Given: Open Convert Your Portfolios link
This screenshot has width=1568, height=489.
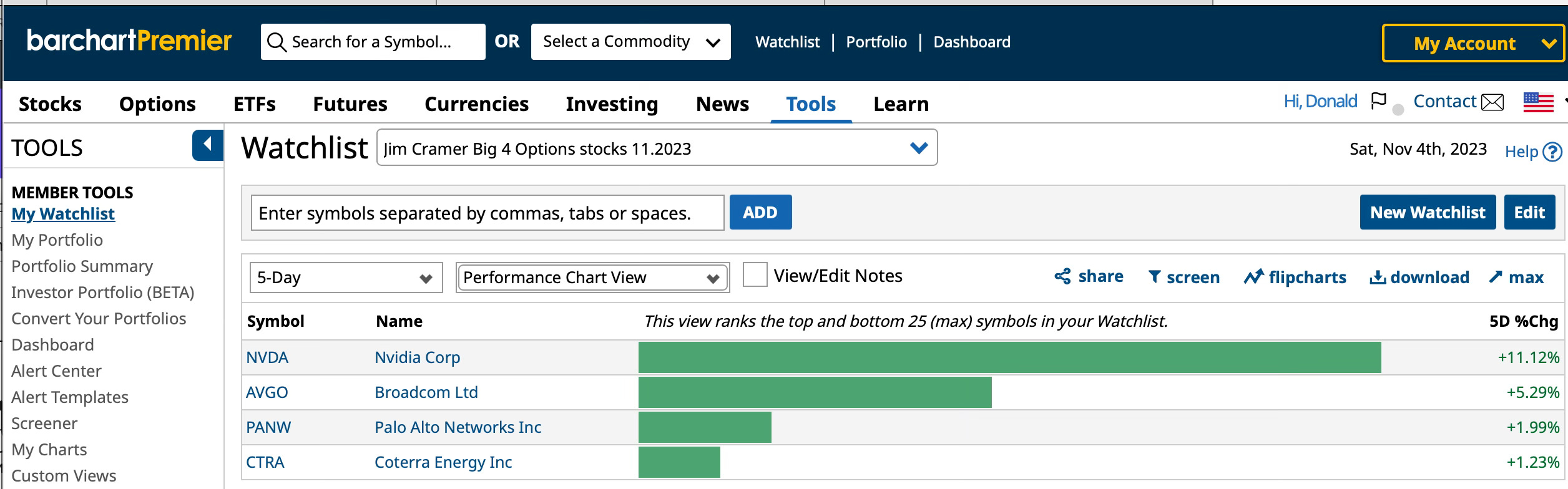Looking at the screenshot, I should pyautogui.click(x=99, y=319).
